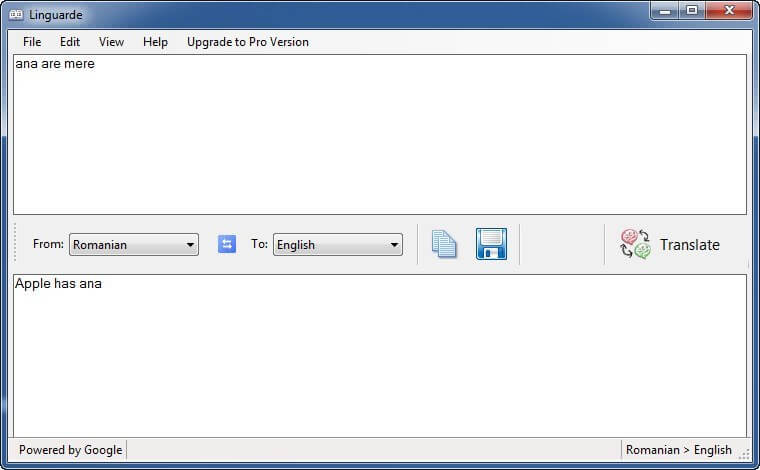Open the File menu
Image resolution: width=760 pixels, height=470 pixels.
32,42
